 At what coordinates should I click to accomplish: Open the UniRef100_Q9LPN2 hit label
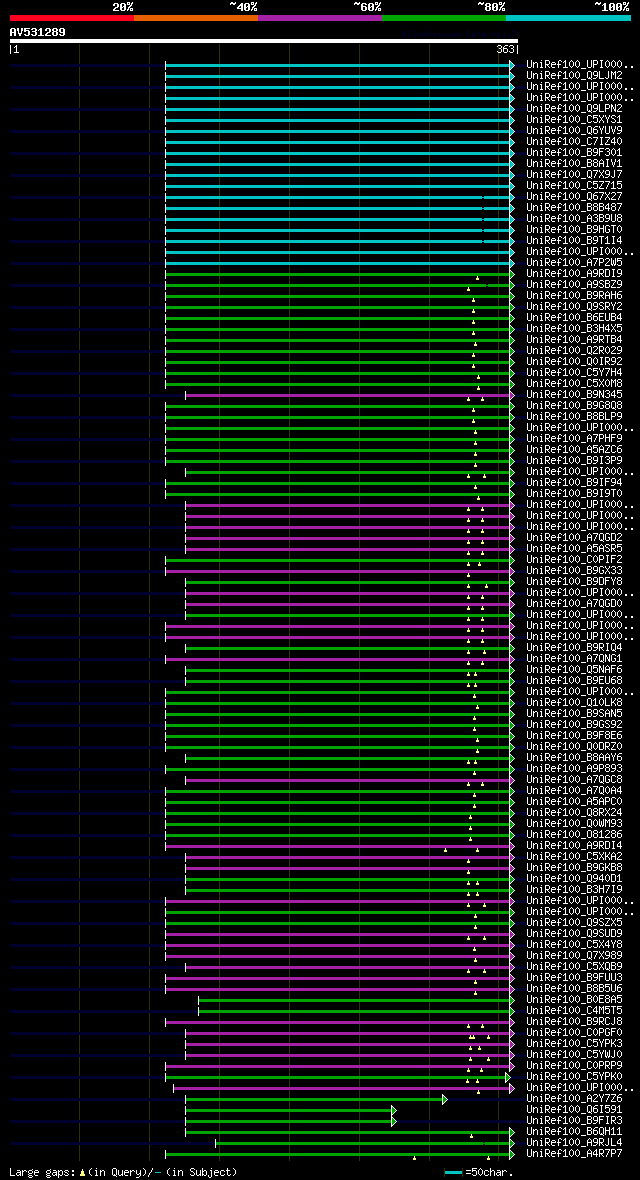point(574,108)
